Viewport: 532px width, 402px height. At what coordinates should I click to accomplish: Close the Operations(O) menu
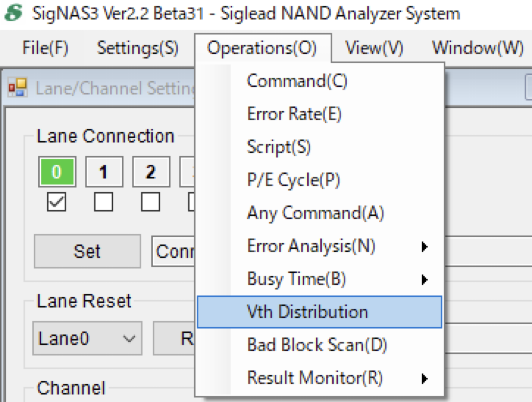[262, 47]
